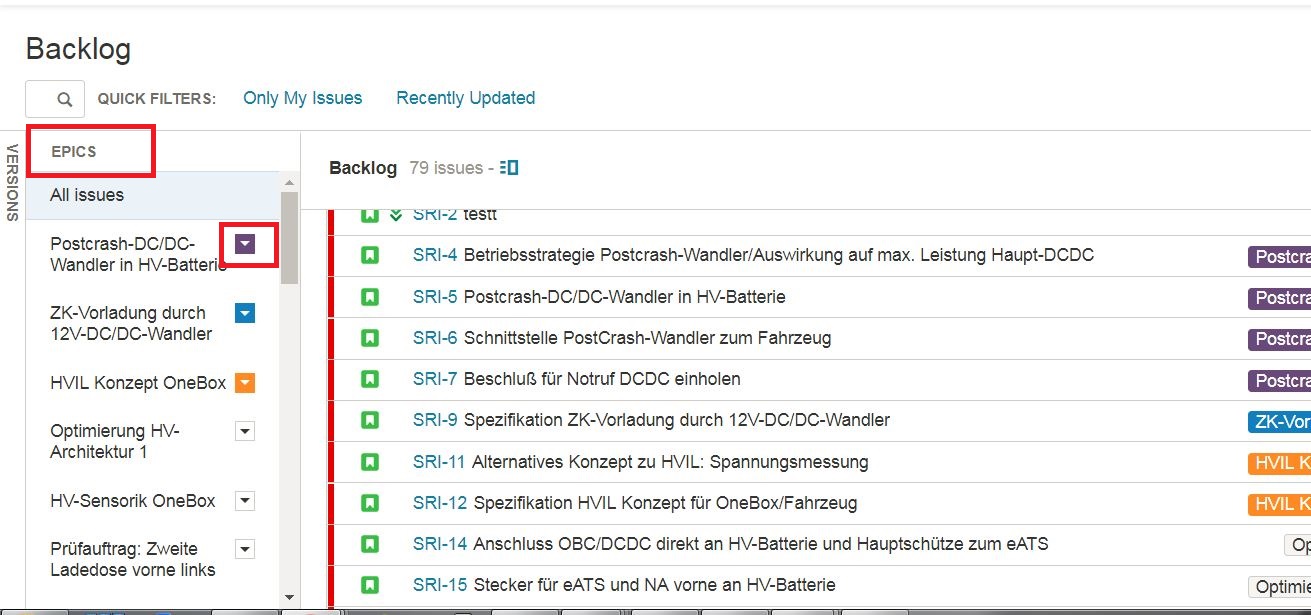The height and width of the screenshot is (615, 1311).
Task: Click the story type icon next to SRI-15
Action: coord(369,585)
